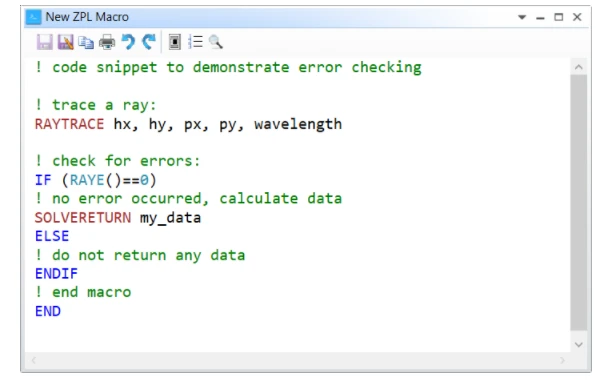
Task: Click the fit window icon in the toolbar
Action: [x=175, y=42]
